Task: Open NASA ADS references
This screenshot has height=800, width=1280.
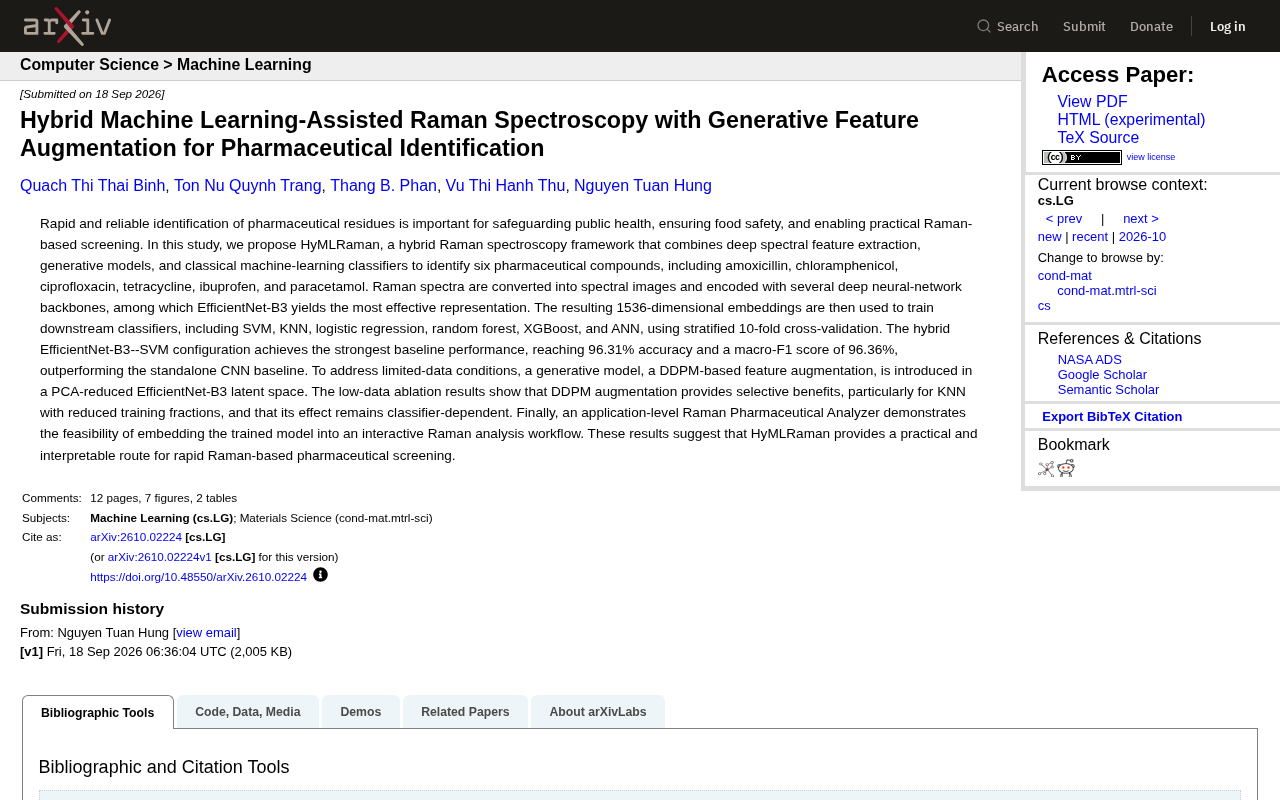Action: point(1090,360)
